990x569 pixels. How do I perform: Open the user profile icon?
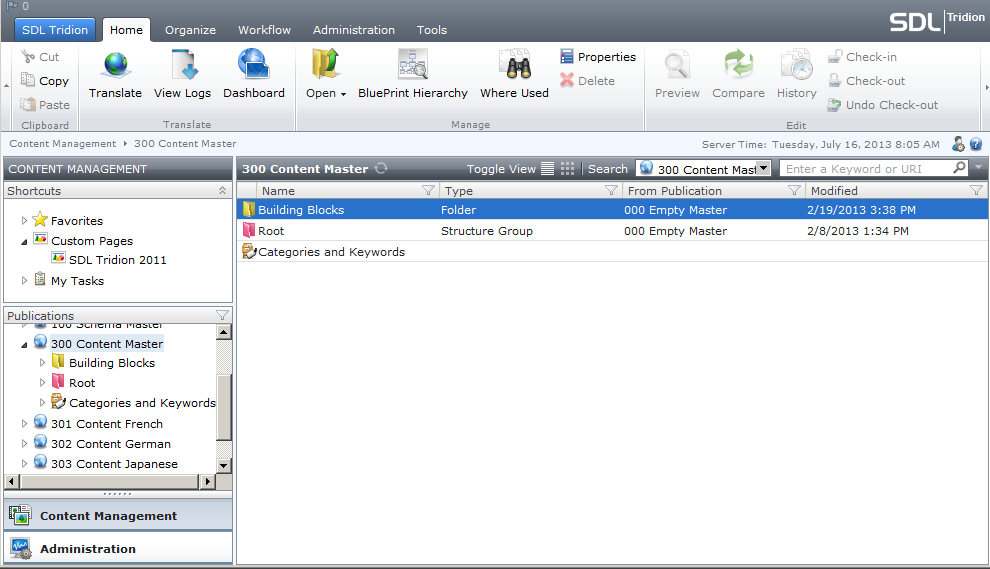(x=958, y=144)
